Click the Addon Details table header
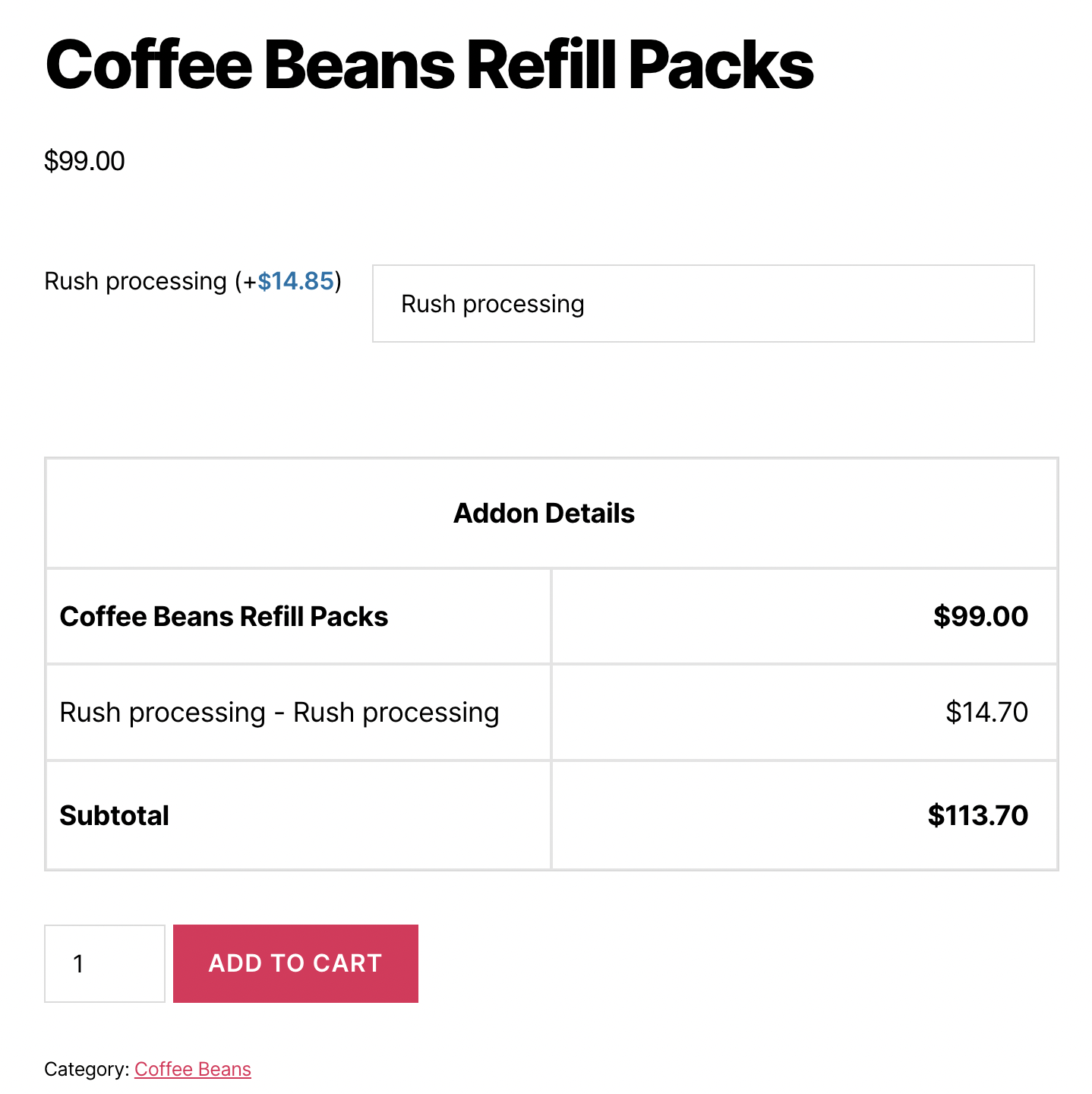This screenshot has width=1092, height=1094. tap(544, 514)
